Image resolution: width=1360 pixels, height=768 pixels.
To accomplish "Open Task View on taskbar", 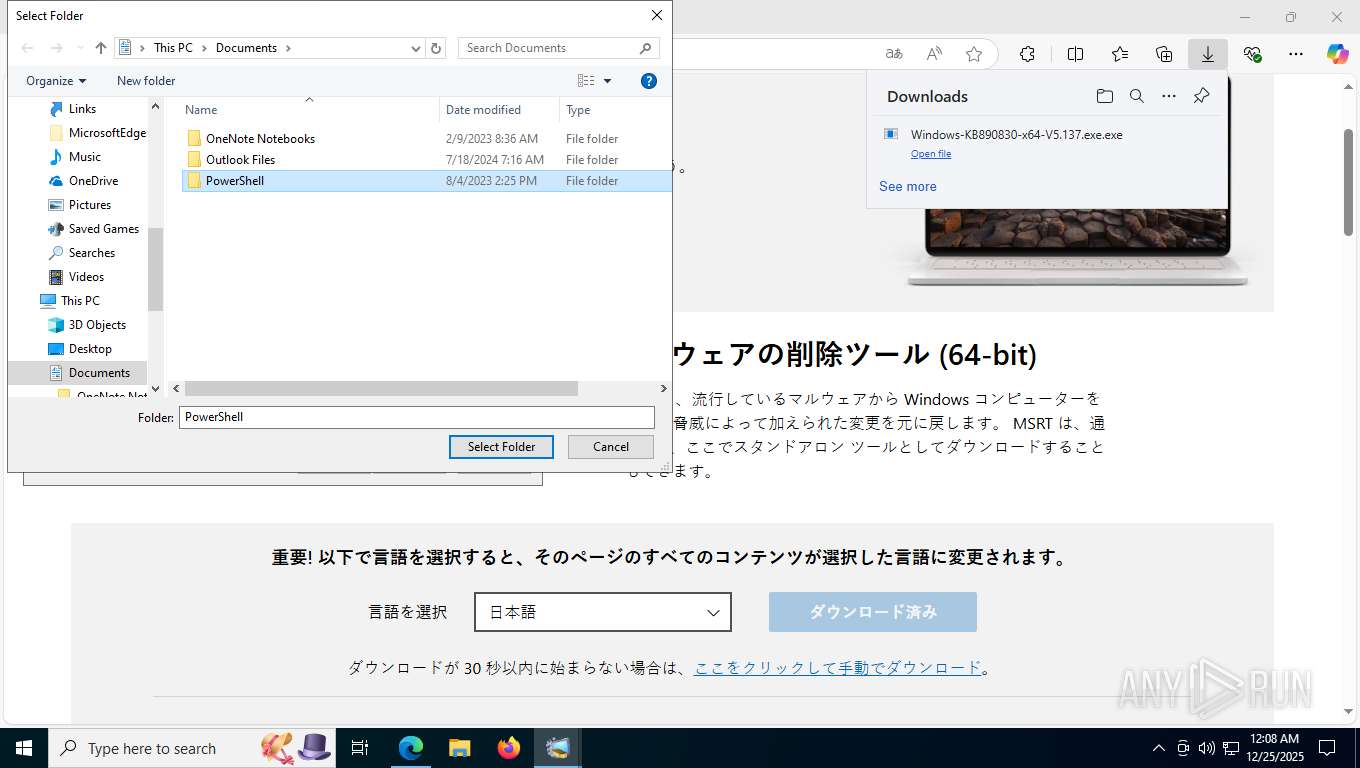I will pyautogui.click(x=360, y=748).
